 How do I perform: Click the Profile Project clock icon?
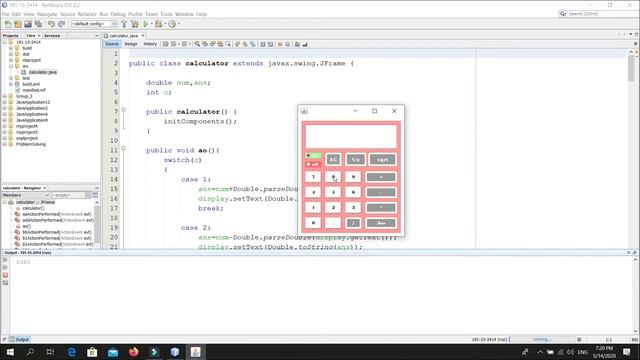[x=172, y=24]
